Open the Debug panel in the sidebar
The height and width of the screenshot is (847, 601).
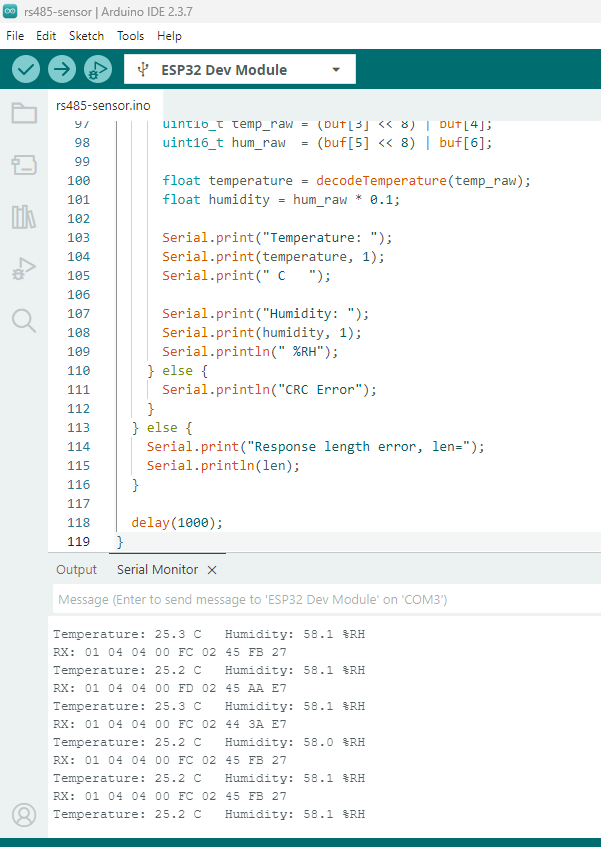pyautogui.click(x=24, y=268)
